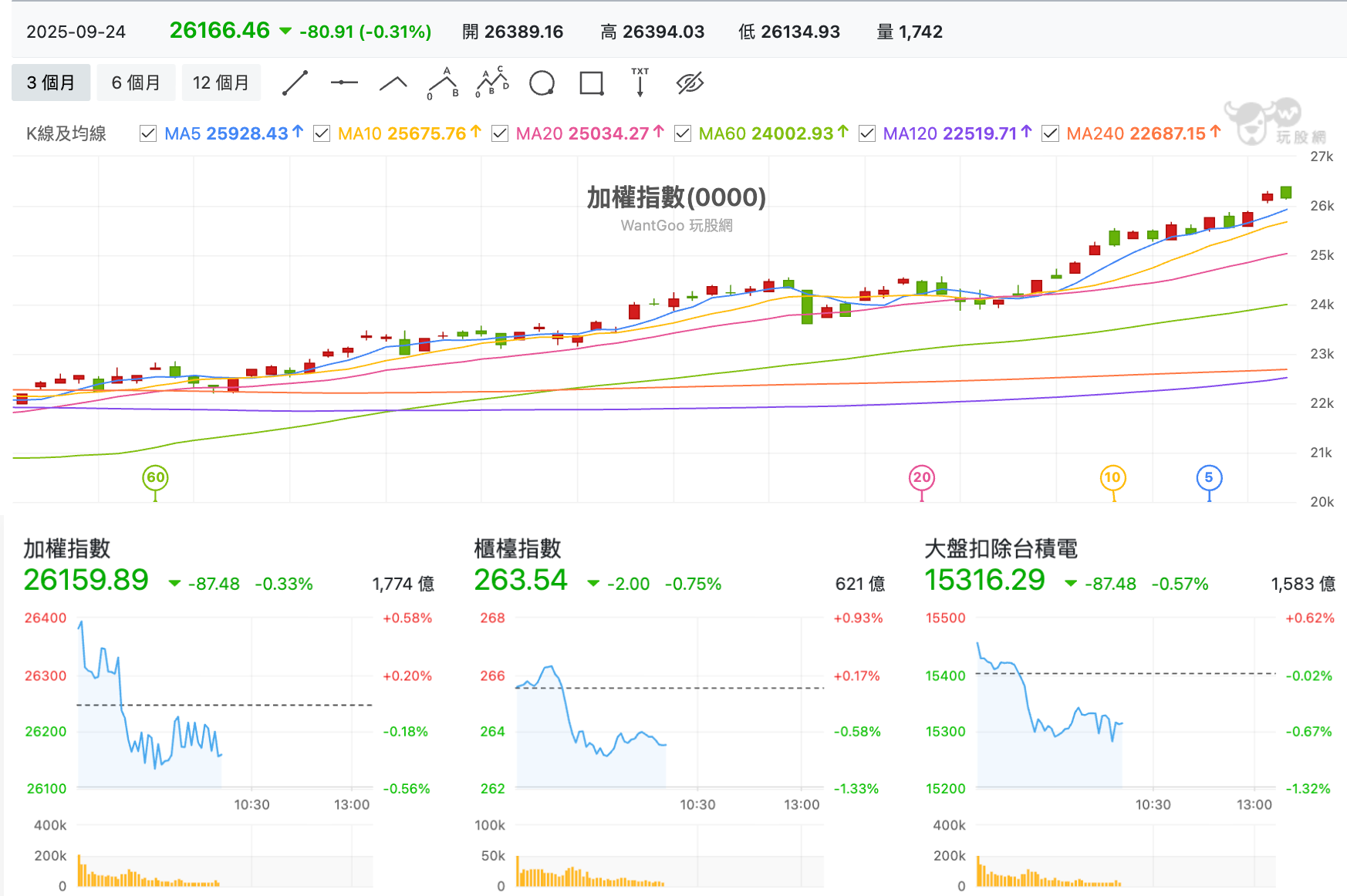Viewport: 1347px width, 896px height.
Task: Open the 櫃檯指數 index heading
Action: click(x=518, y=549)
